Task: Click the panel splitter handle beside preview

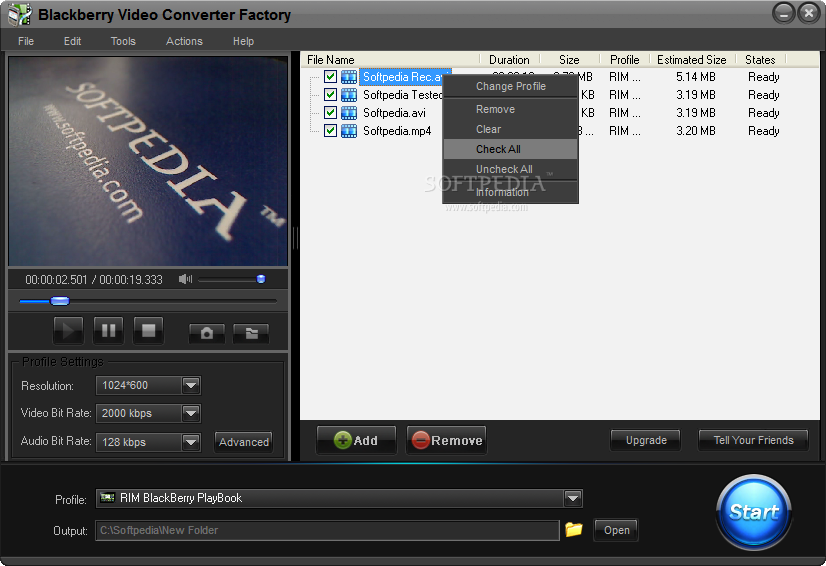Action: pos(296,238)
